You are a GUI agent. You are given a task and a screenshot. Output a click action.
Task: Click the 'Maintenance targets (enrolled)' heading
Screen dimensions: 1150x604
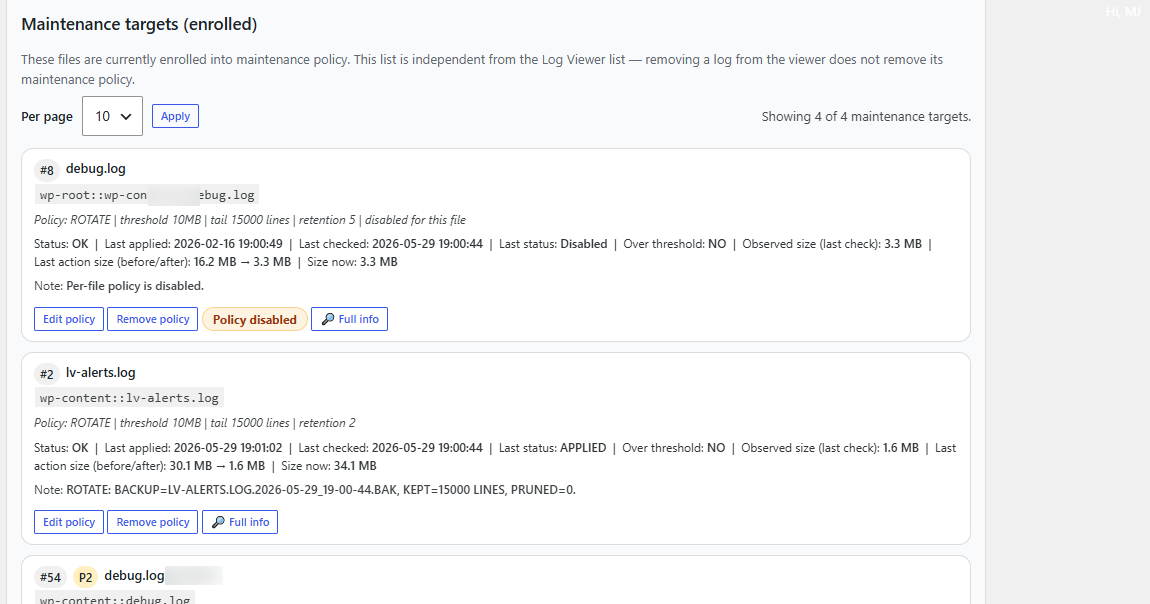pyautogui.click(x=139, y=24)
